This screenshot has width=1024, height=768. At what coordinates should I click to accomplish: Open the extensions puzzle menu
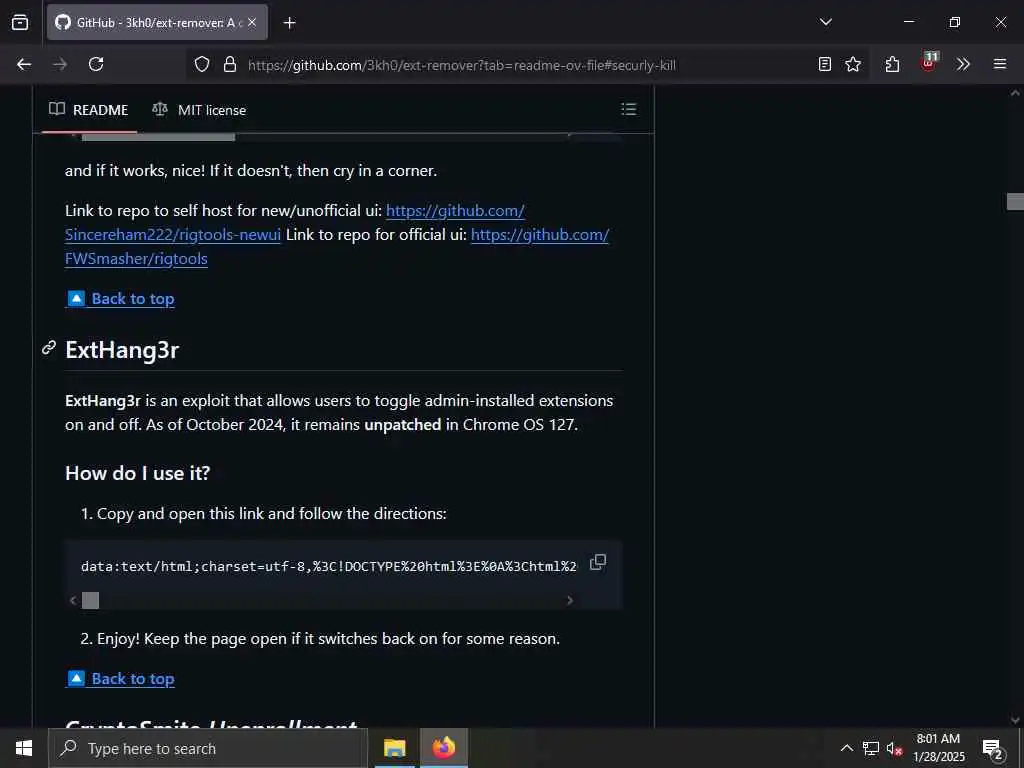pos(892,64)
